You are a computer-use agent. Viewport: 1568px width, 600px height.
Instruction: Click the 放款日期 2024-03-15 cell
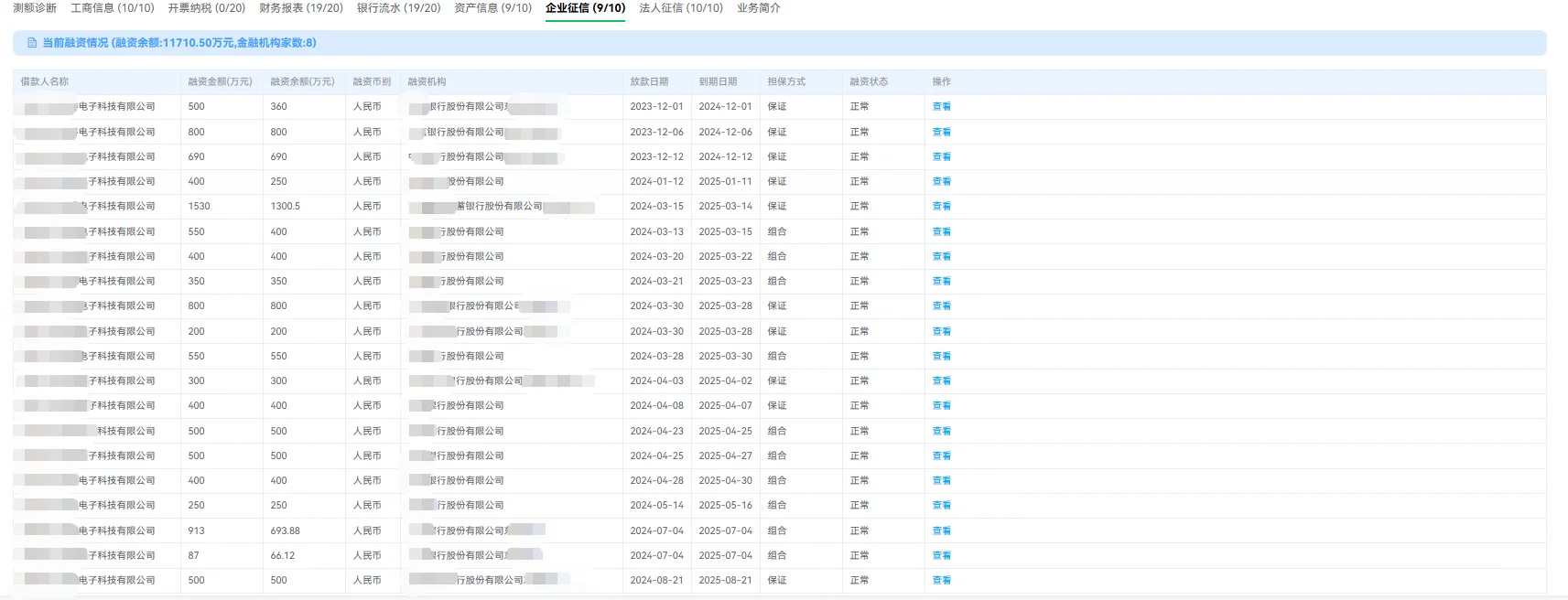coord(657,207)
